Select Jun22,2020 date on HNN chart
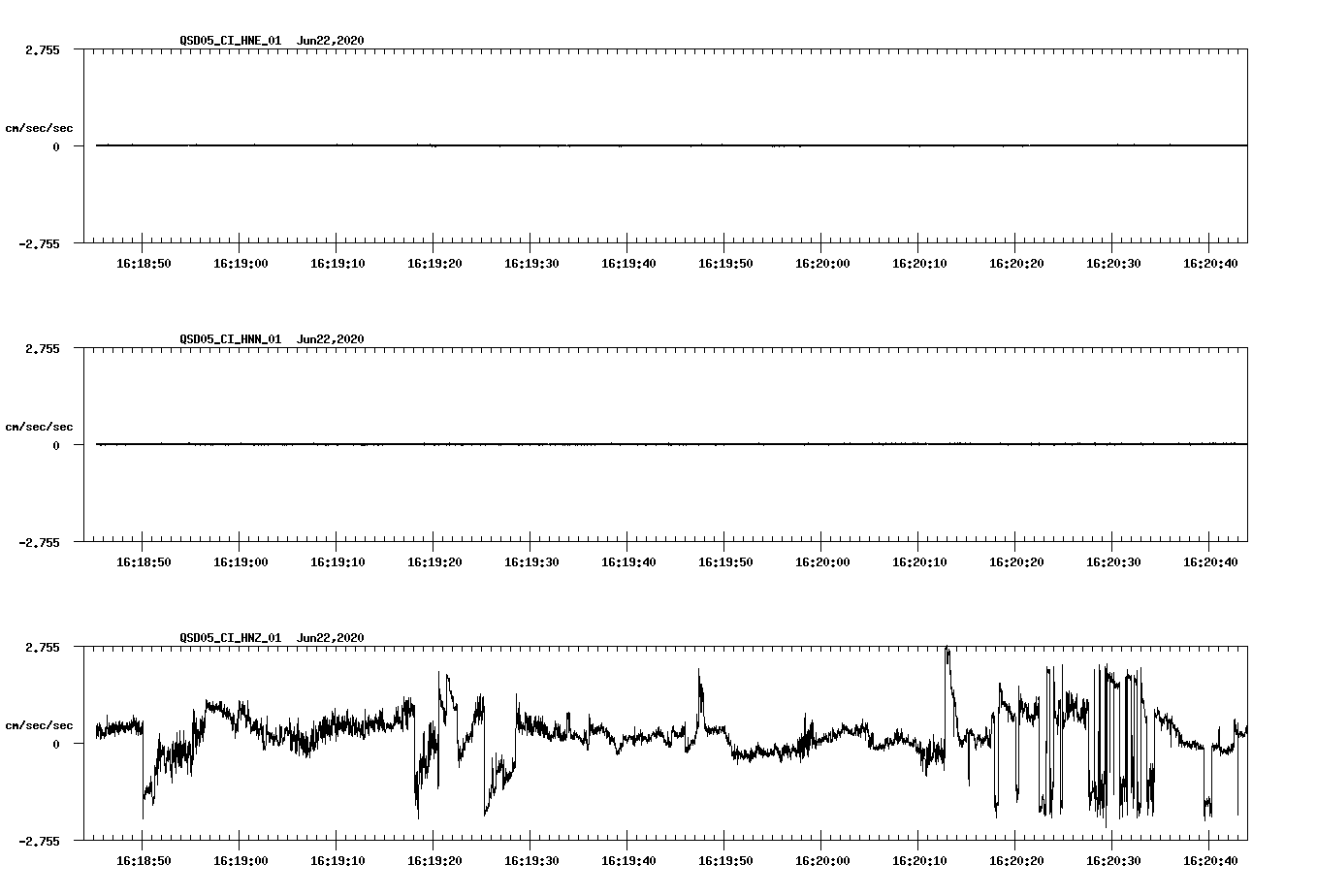This screenshot has width=1317, height=896. tap(331, 338)
